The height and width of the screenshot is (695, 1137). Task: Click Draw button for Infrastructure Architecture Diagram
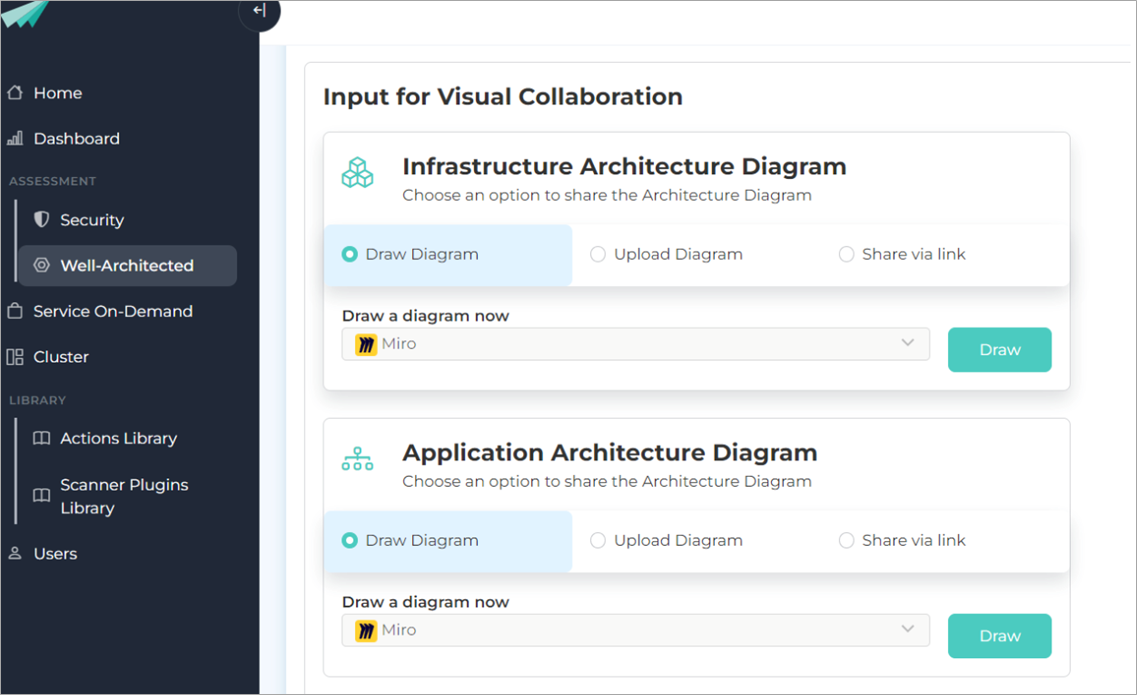999,350
